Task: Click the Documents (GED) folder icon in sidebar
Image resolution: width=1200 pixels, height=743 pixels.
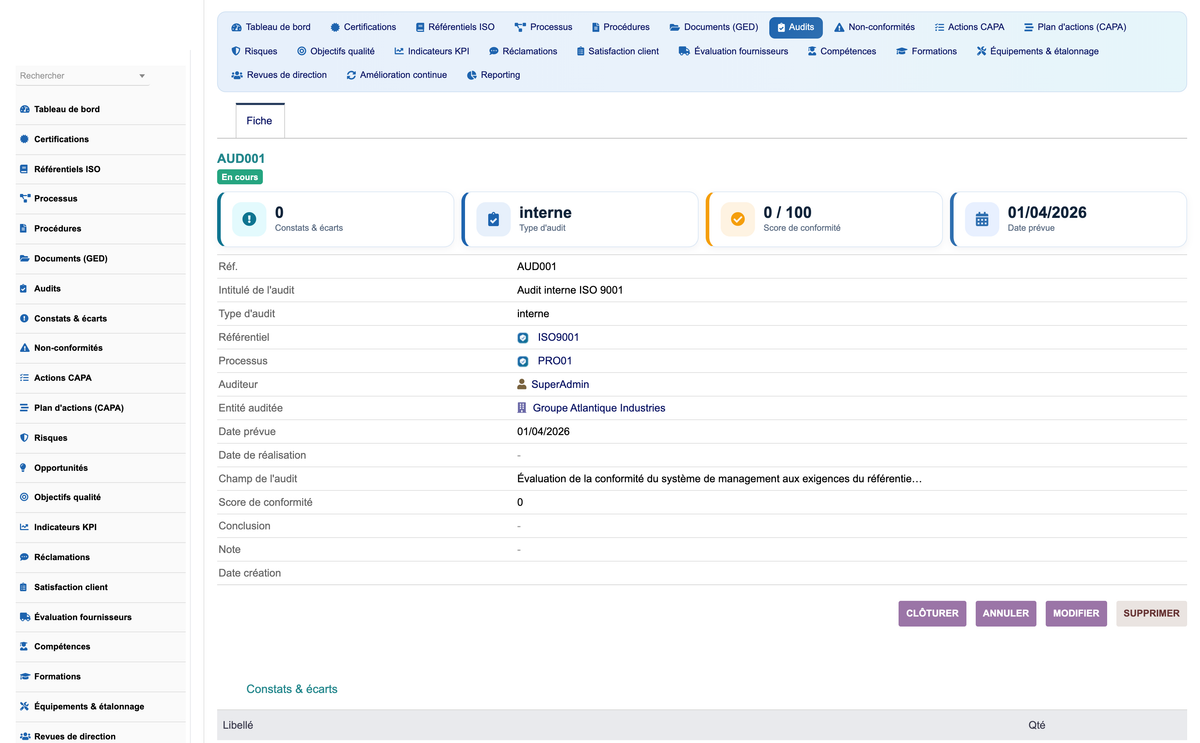Action: pos(25,258)
